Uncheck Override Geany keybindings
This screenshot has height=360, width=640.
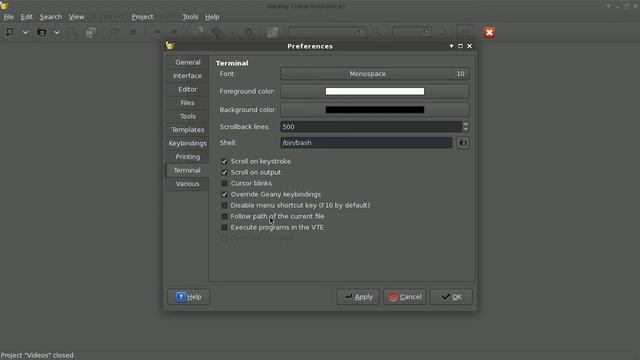click(224, 194)
